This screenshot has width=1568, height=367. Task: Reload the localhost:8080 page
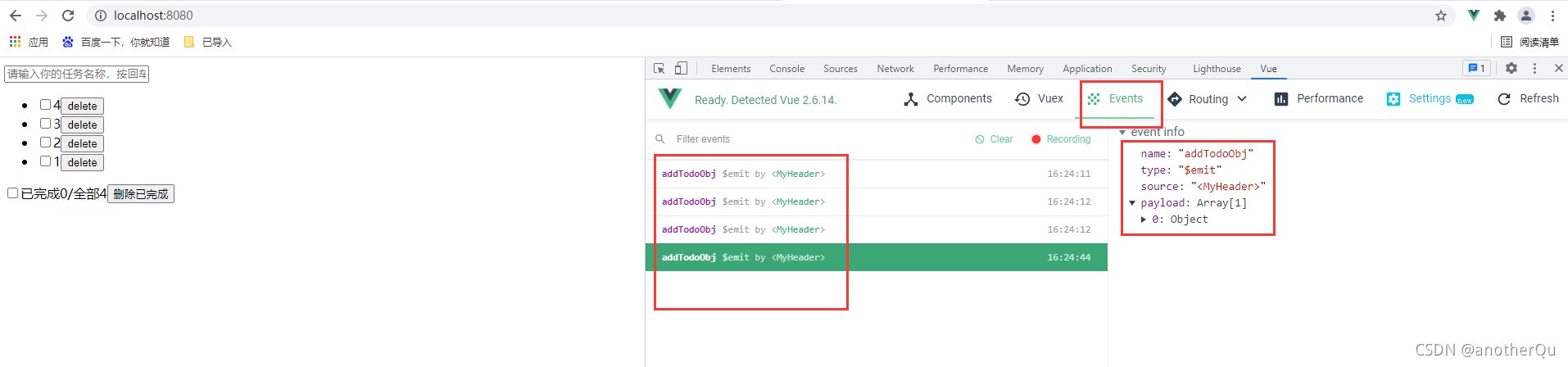click(68, 16)
